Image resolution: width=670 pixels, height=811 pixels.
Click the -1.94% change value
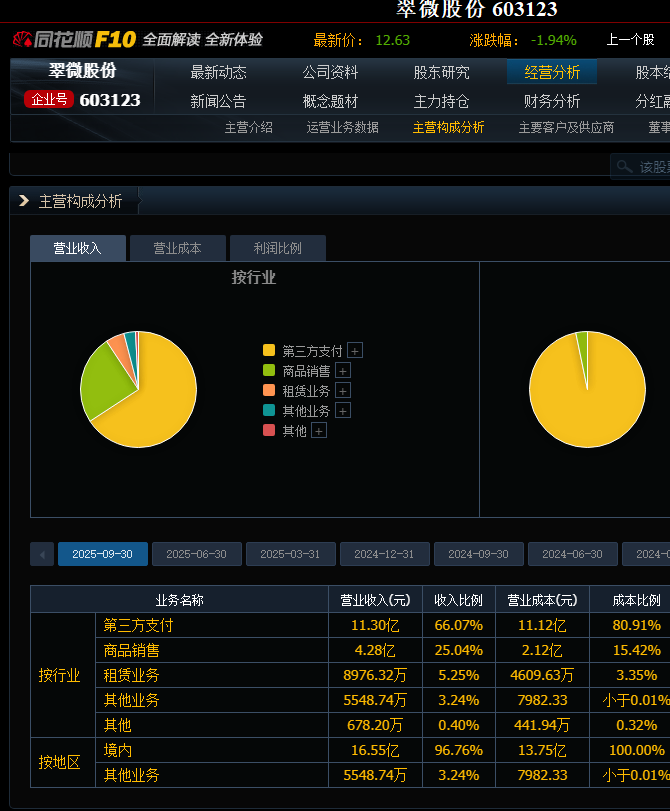tap(554, 40)
